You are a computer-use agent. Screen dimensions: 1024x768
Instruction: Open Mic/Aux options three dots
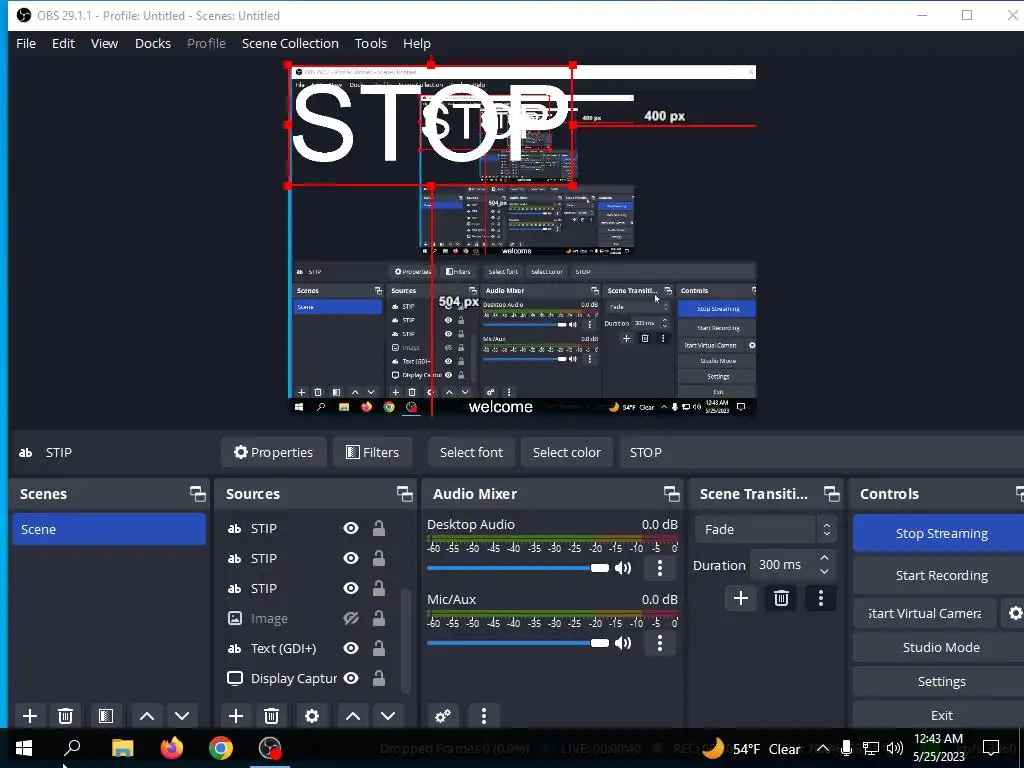[660, 643]
